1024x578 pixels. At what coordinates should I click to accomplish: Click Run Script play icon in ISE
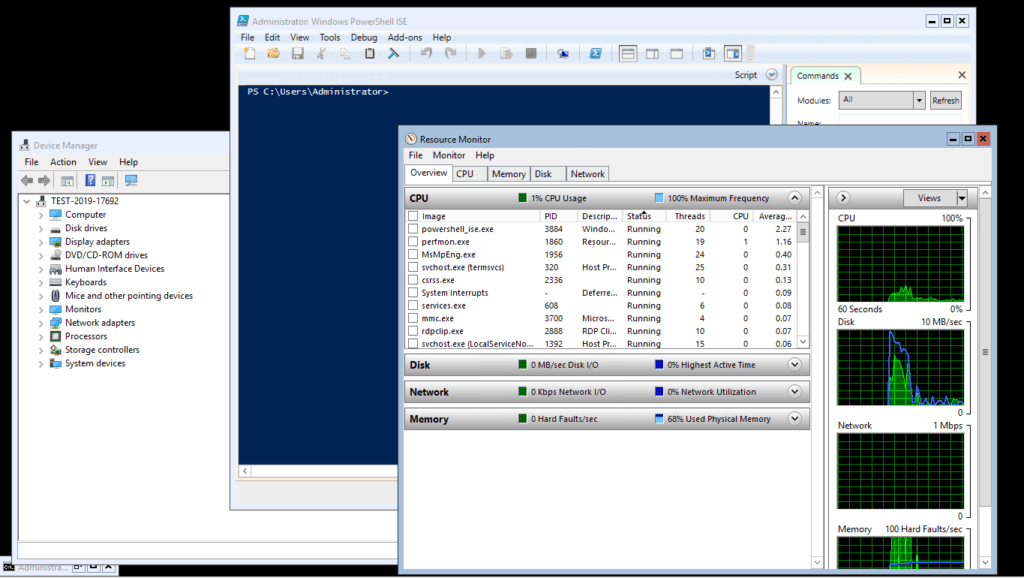coord(482,54)
